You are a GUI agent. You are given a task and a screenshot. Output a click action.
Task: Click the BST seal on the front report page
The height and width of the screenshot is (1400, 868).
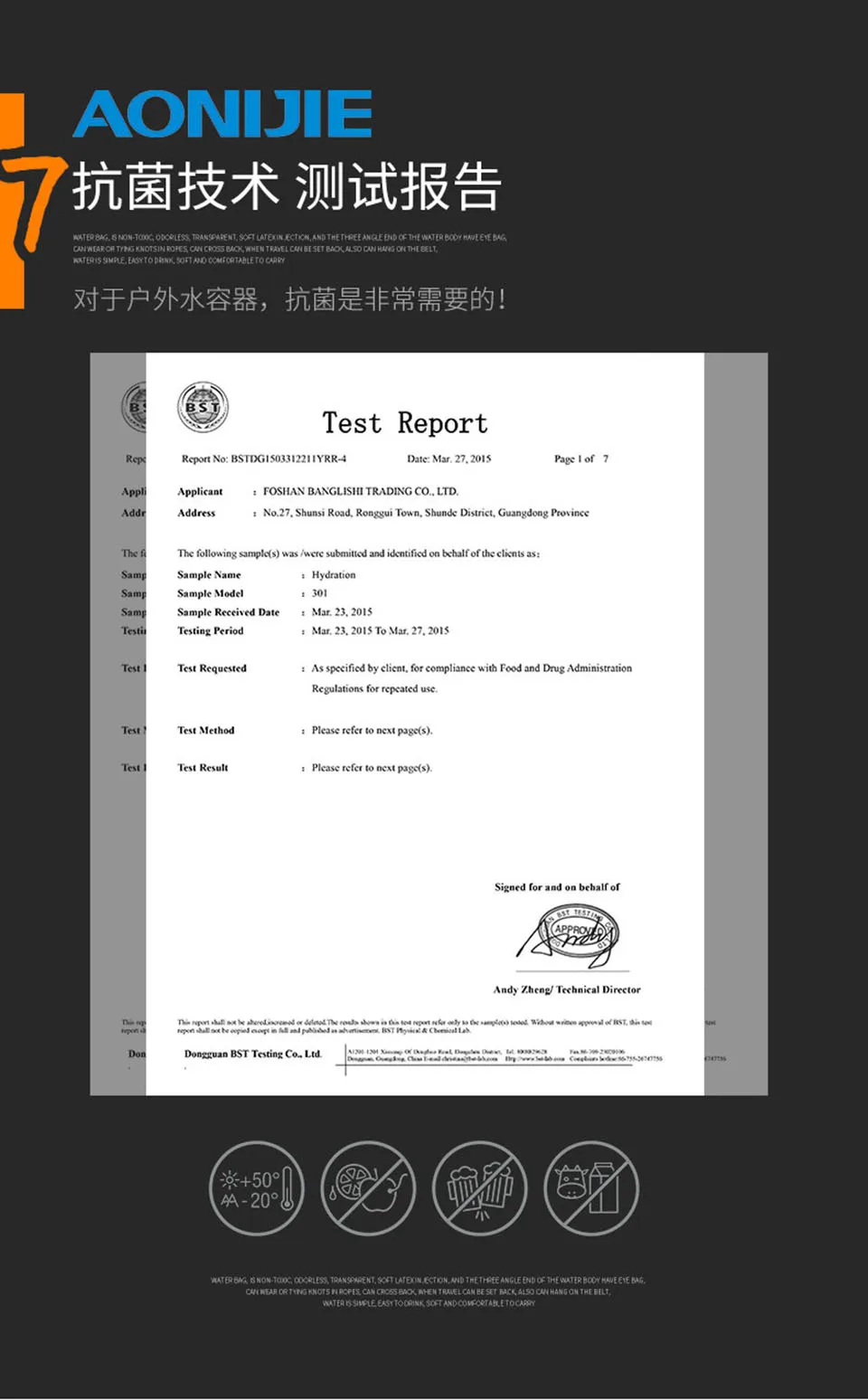203,407
